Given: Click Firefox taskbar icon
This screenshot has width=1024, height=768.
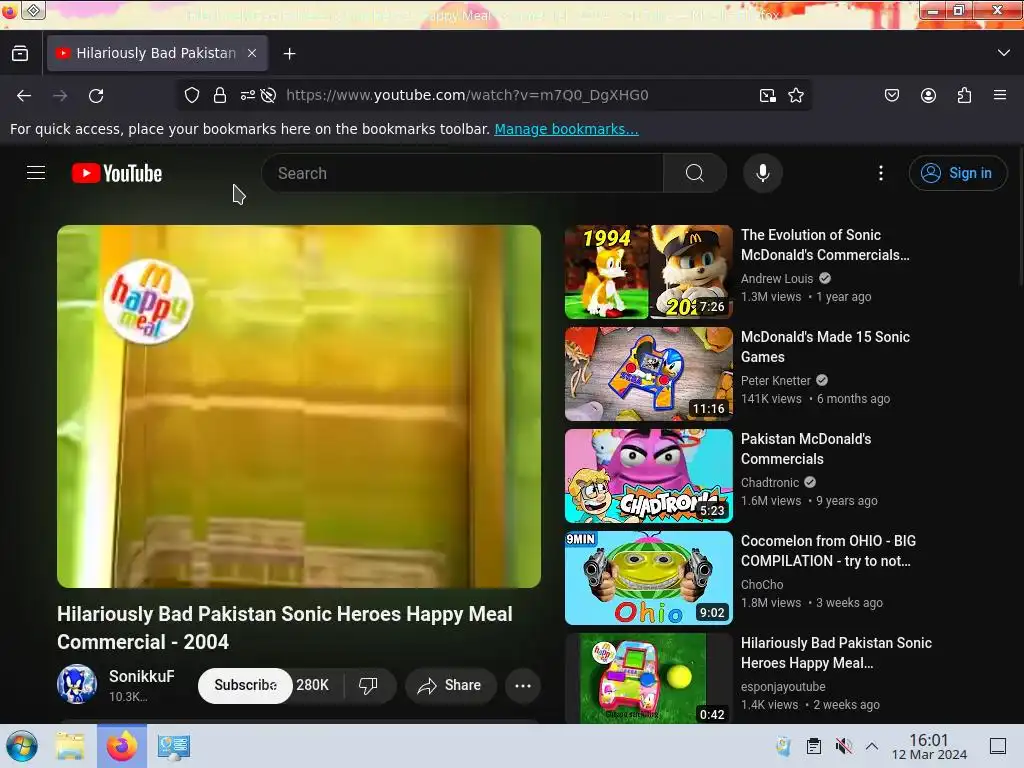Looking at the screenshot, I should pyautogui.click(x=122, y=746).
